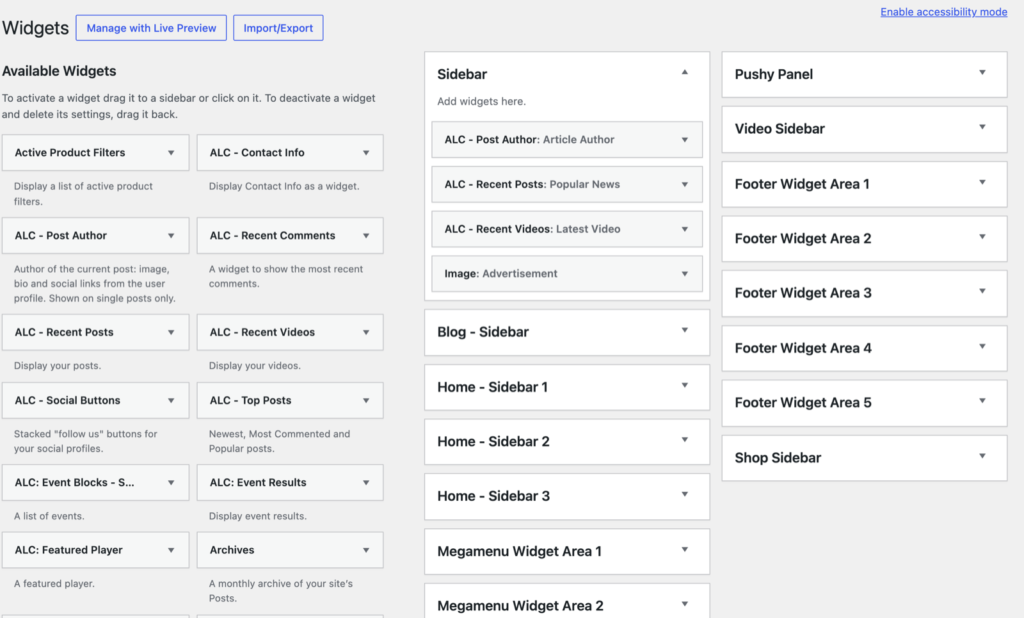Click the Active Product Filters widget title
The width and height of the screenshot is (1024, 618).
[70, 152]
